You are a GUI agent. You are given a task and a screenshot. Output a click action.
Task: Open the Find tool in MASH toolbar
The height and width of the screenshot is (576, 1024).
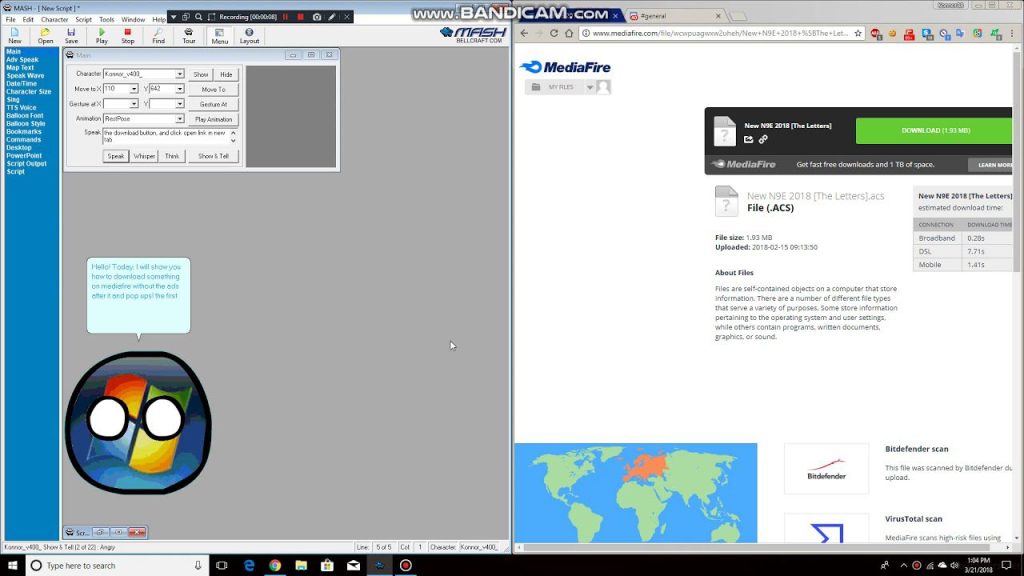click(158, 35)
